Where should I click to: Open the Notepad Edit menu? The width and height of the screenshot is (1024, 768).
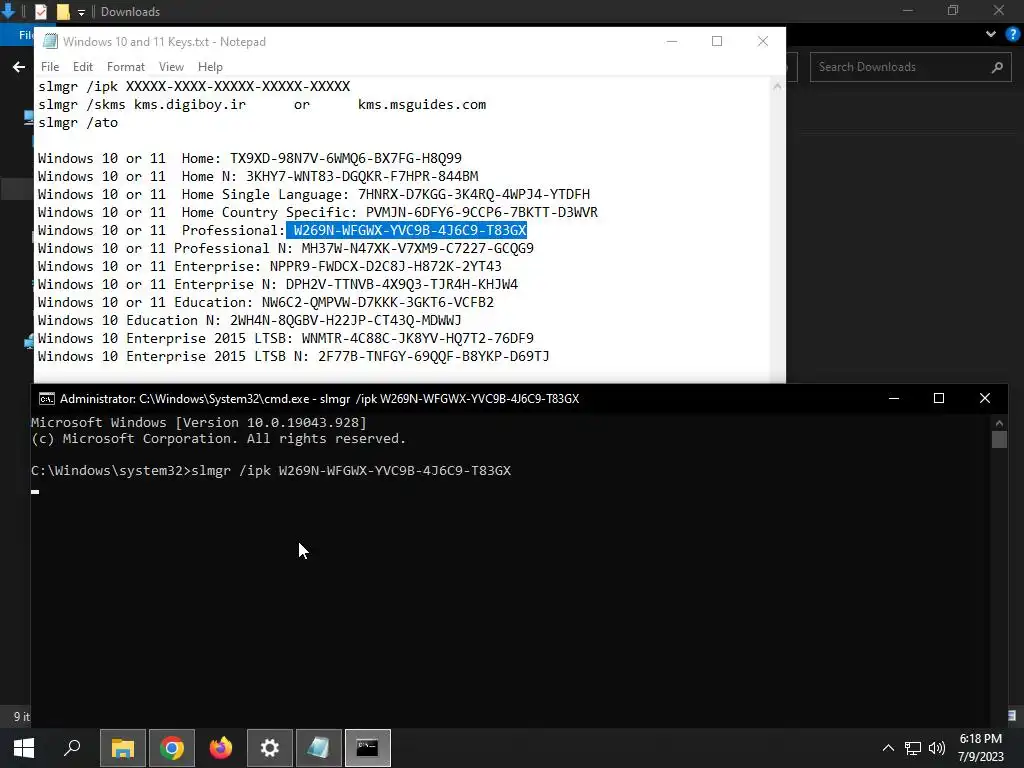82,67
